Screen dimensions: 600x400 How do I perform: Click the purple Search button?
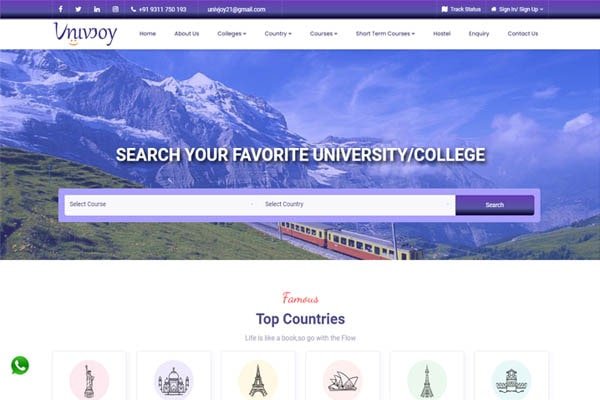[x=495, y=205]
